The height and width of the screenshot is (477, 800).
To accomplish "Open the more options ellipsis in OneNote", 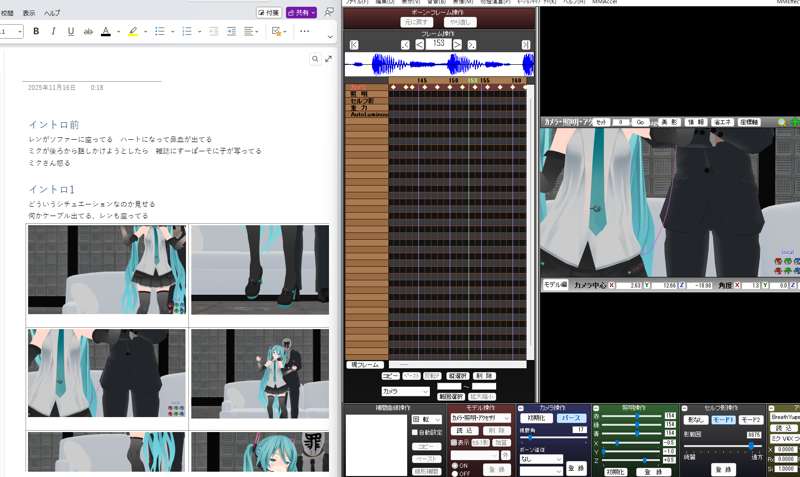I will tap(305, 32).
